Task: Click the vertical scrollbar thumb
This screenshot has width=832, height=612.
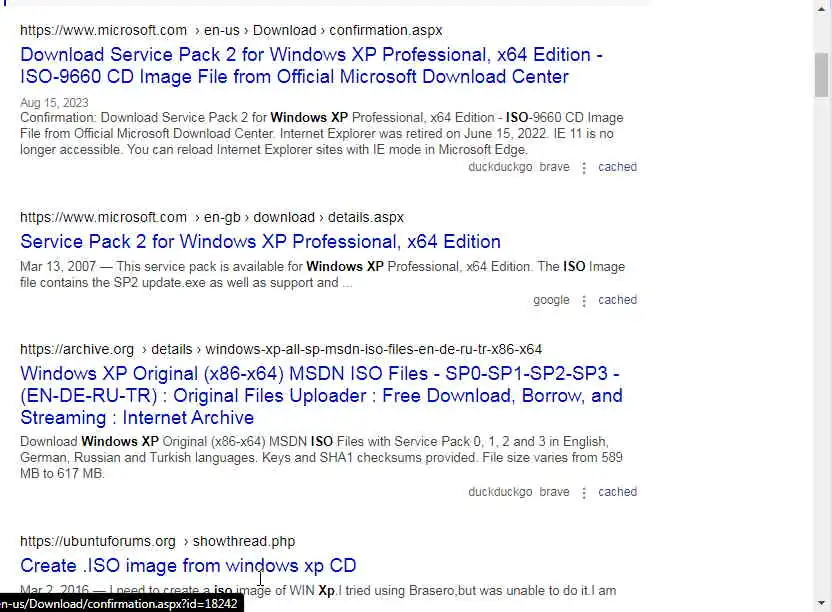Action: click(821, 75)
